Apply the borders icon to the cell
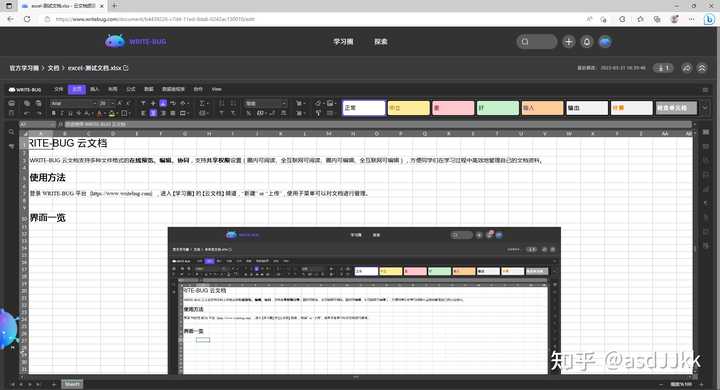720x390 pixels. coord(124,113)
